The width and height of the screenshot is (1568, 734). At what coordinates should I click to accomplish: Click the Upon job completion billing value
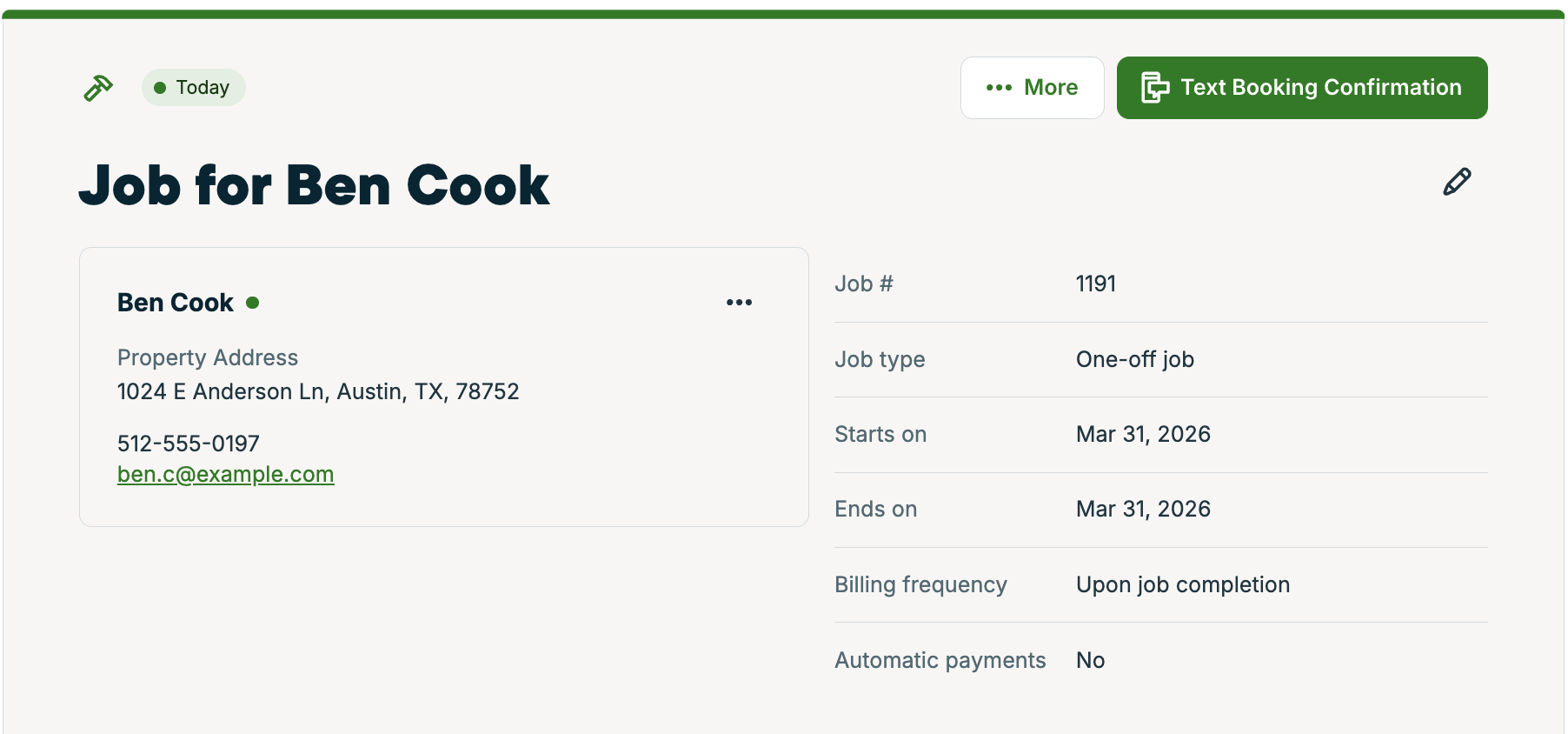pyautogui.click(x=1182, y=584)
